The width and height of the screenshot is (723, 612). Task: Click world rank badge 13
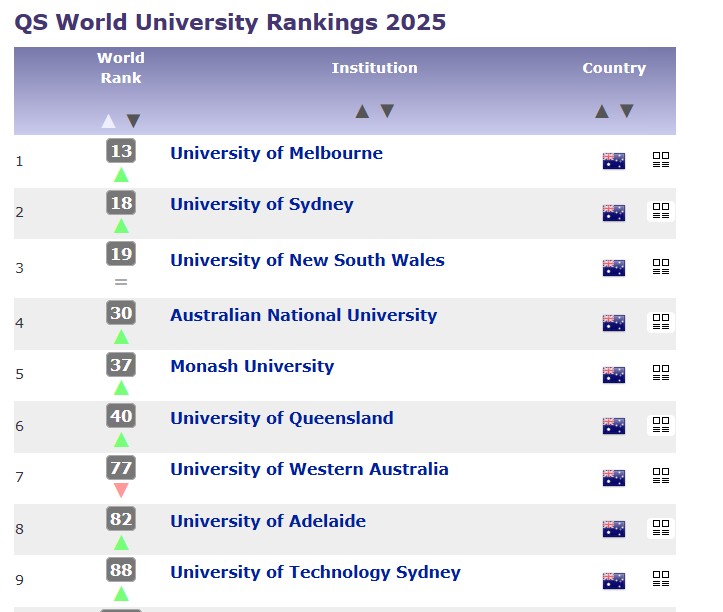tap(121, 151)
